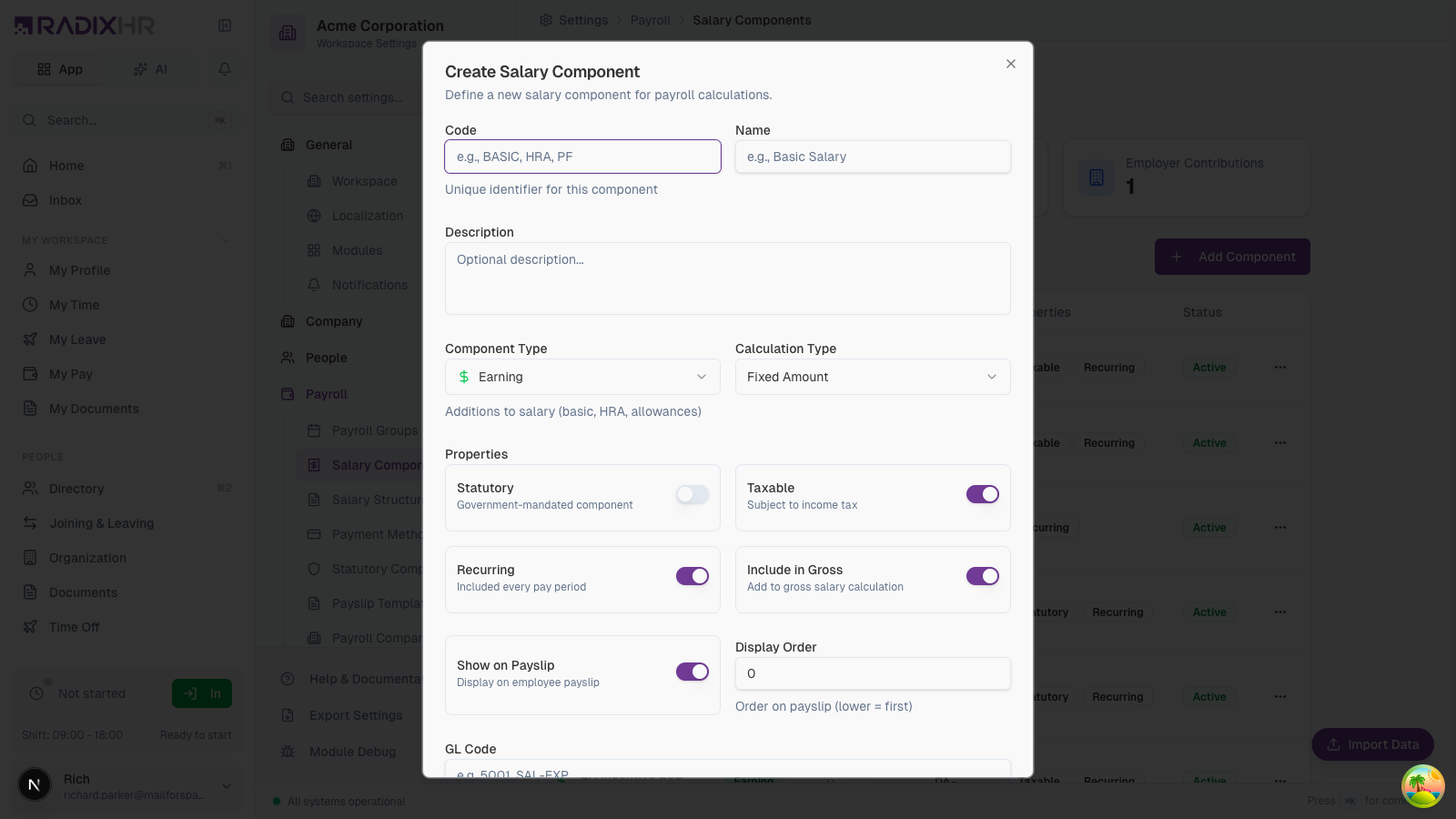Click the main Search box
Viewport: 1456px width, 819px height.
(126, 120)
